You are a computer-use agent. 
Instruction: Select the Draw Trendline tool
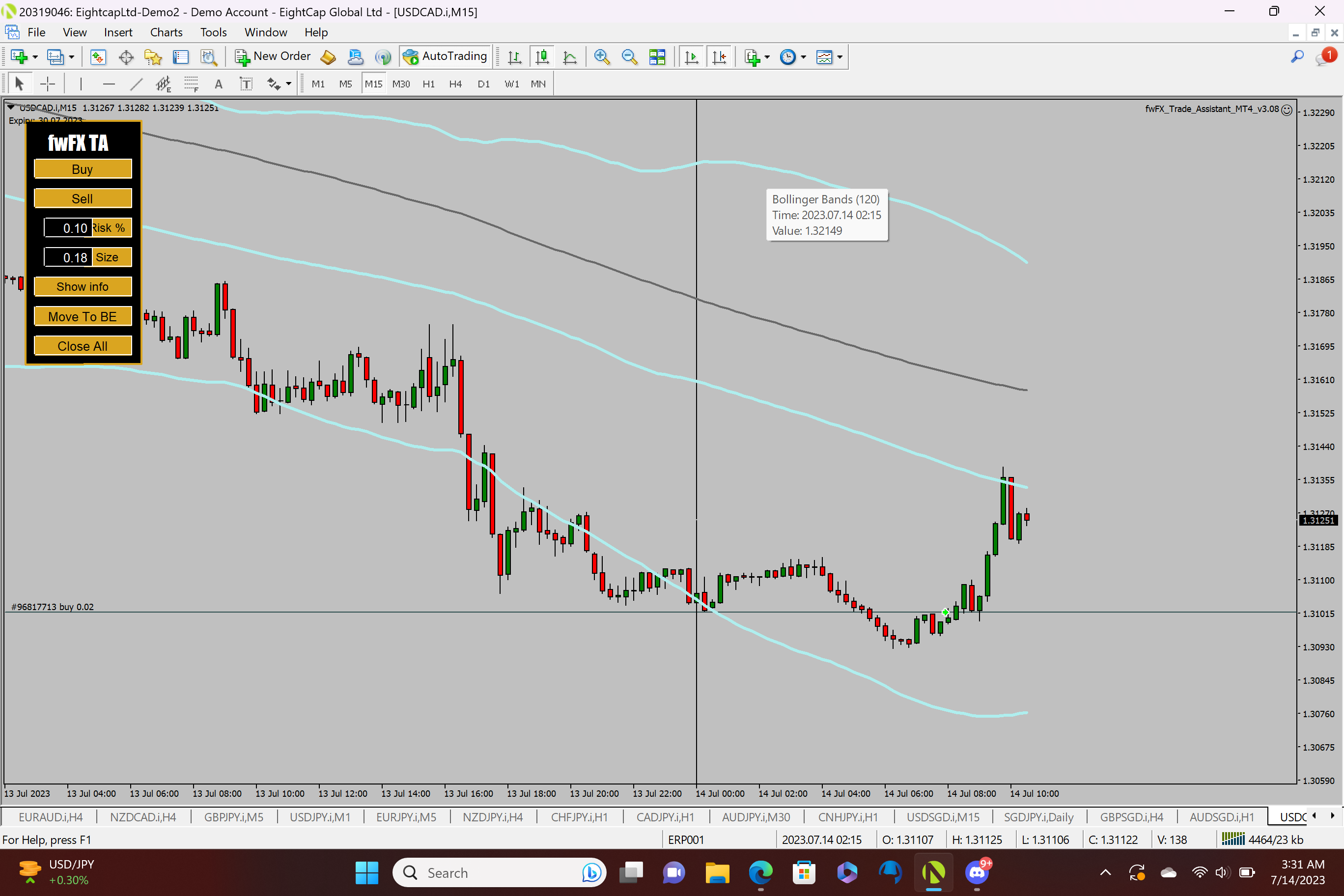pos(136,84)
